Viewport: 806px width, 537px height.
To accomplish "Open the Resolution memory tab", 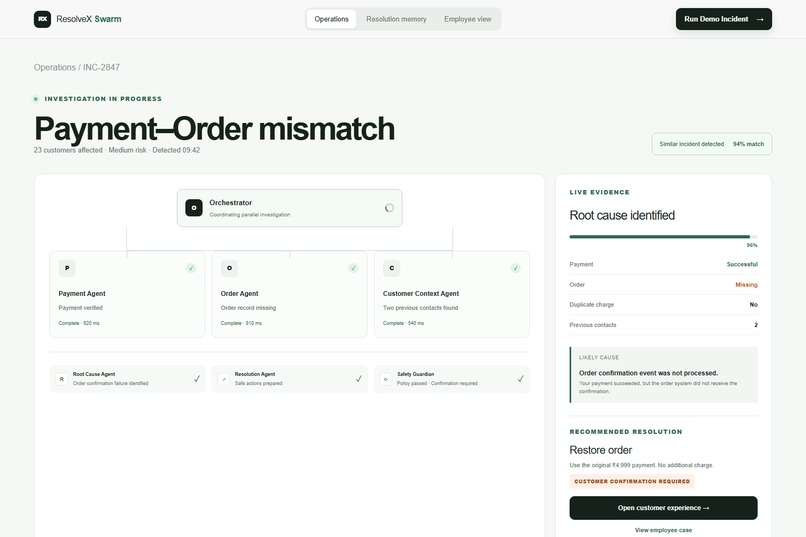I will [x=396, y=19].
